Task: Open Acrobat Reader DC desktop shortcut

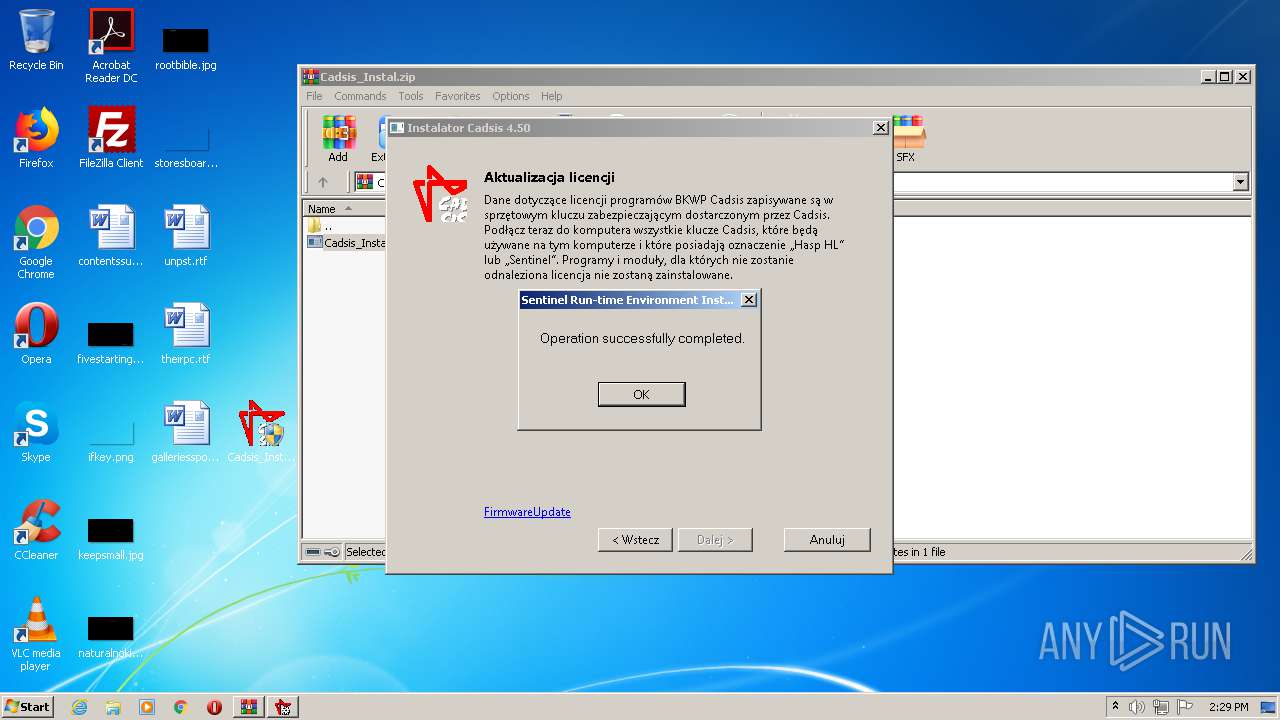Action: (111, 46)
